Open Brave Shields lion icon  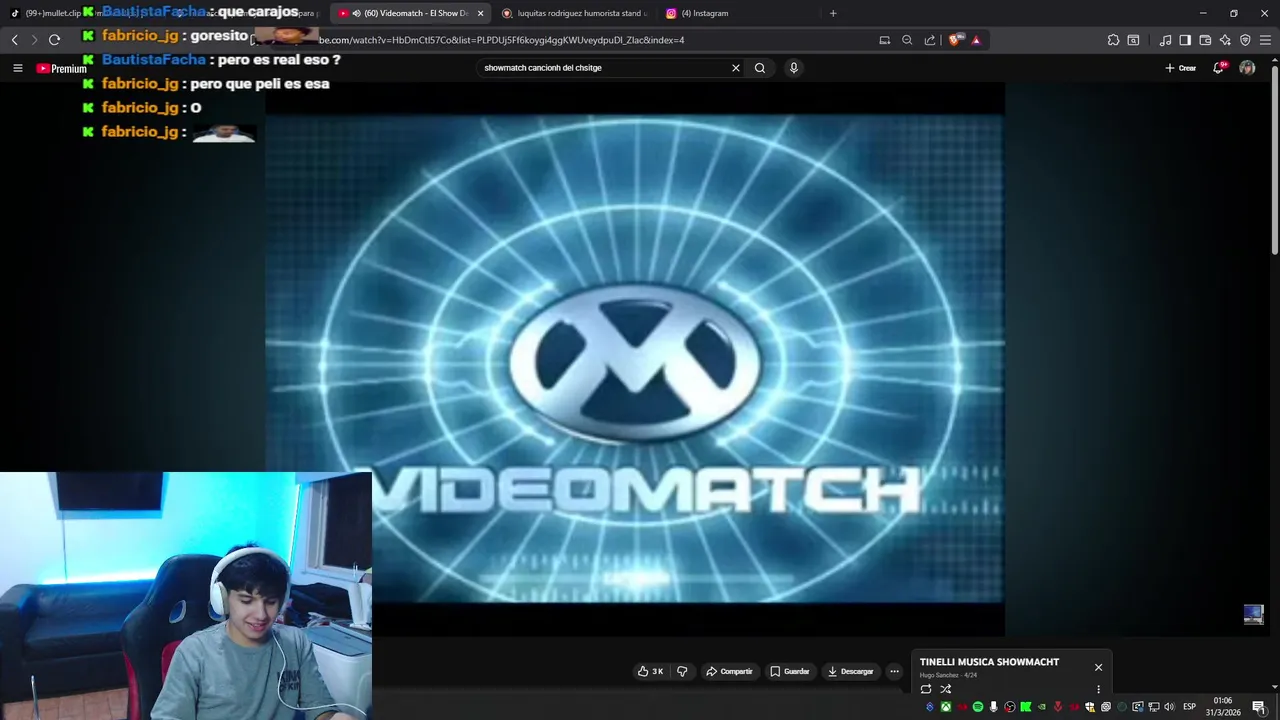[x=956, y=40]
